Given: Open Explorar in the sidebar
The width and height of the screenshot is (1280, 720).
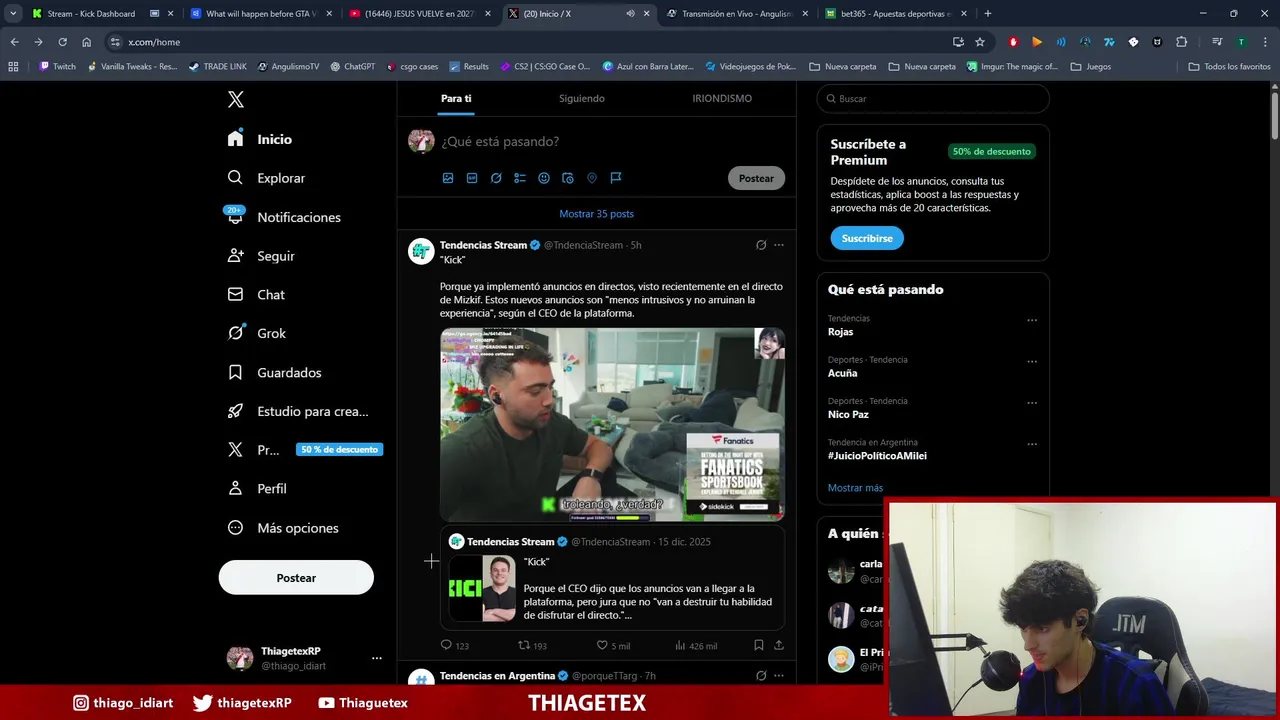Looking at the screenshot, I should pos(266,178).
